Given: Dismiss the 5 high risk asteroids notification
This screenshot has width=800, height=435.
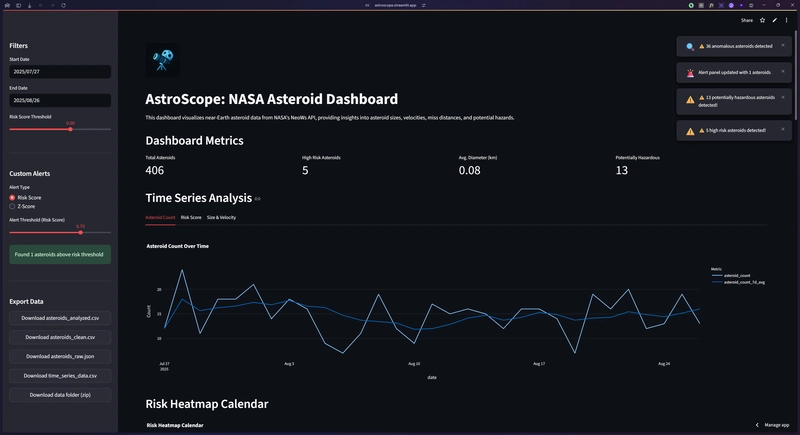Looking at the screenshot, I should pyautogui.click(x=783, y=130).
